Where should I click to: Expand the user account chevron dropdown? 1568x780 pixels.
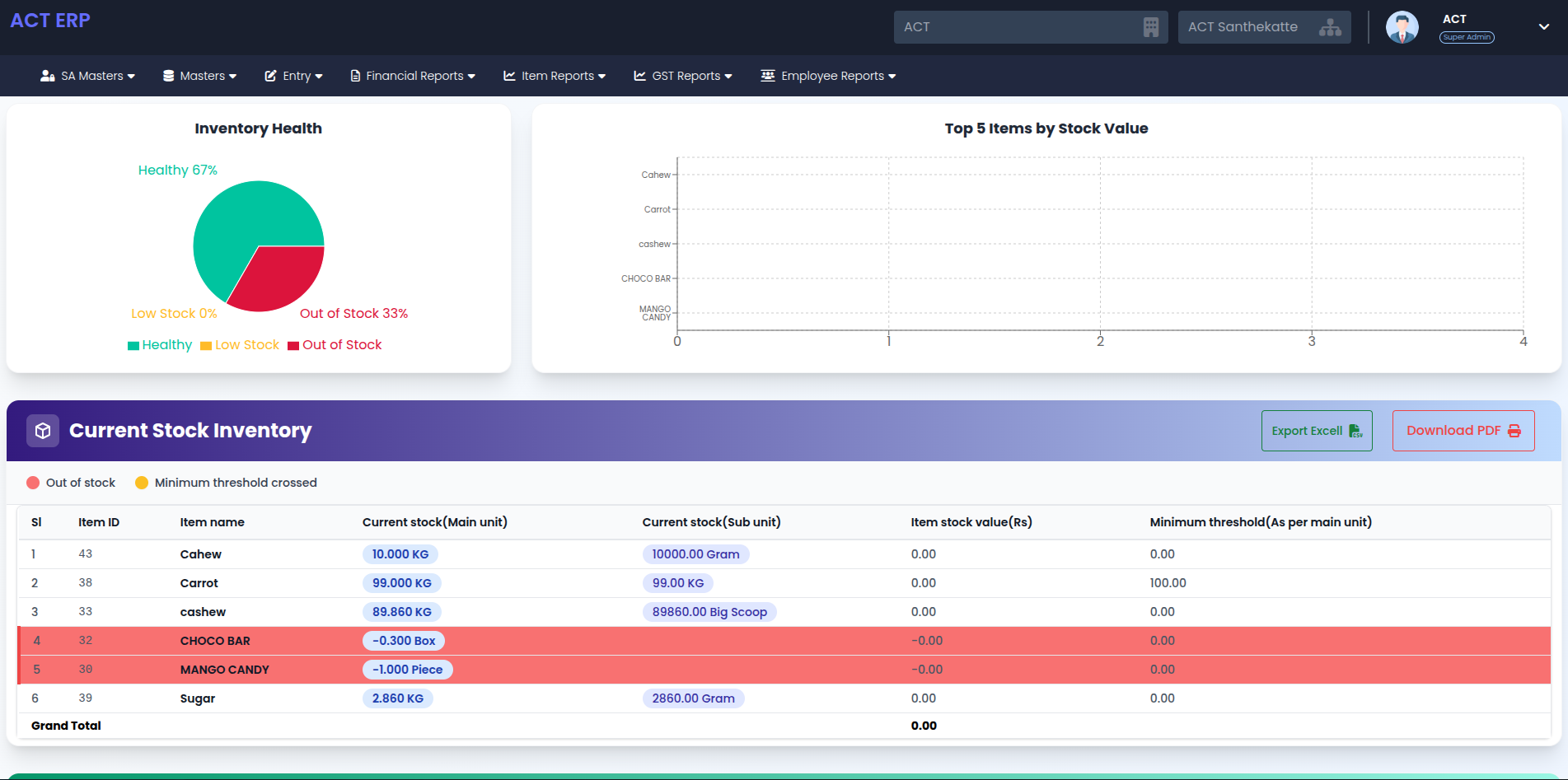pos(1544,26)
